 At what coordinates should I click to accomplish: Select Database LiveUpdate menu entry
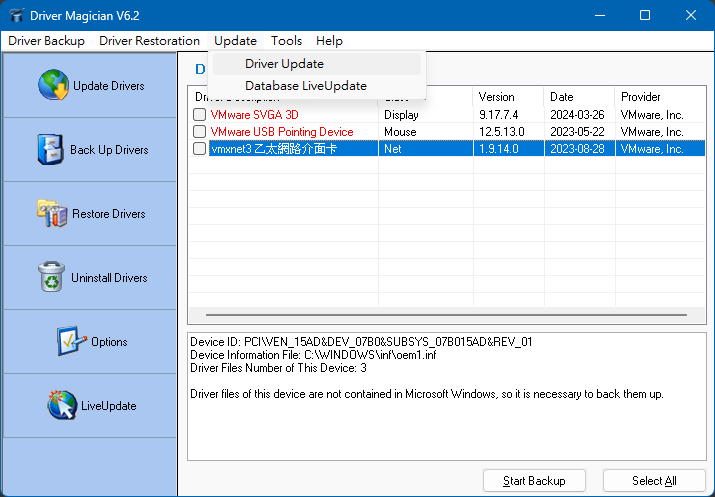[x=305, y=86]
